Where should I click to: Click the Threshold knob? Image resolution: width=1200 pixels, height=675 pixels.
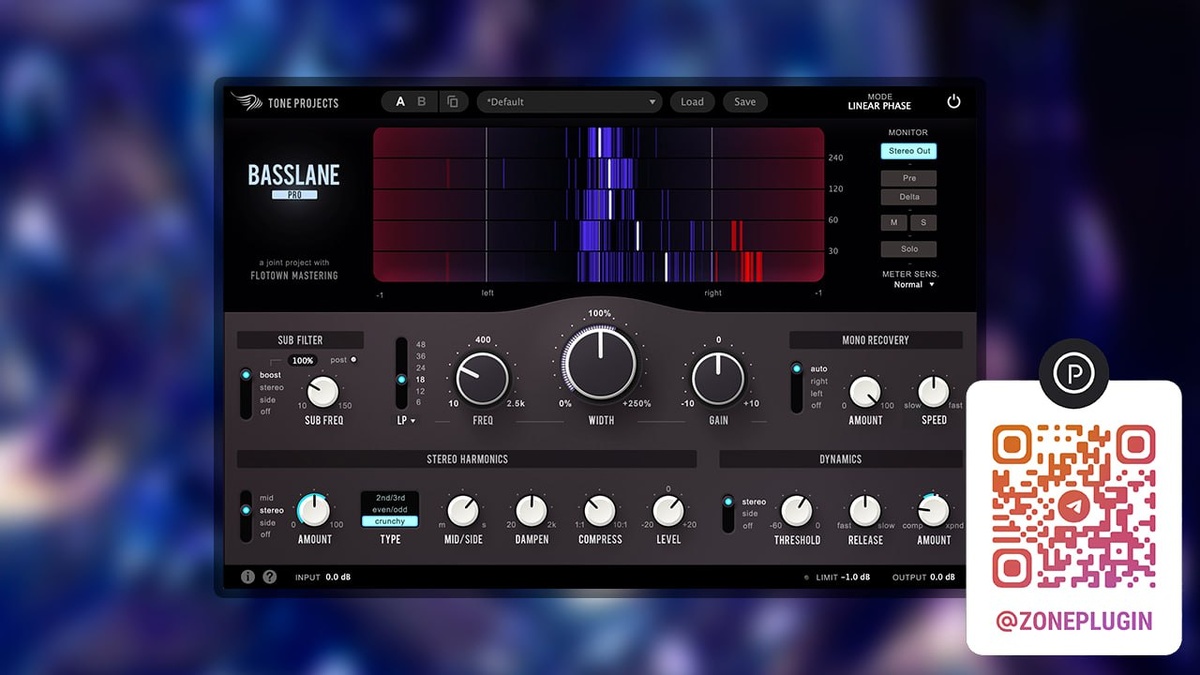pyautogui.click(x=797, y=511)
